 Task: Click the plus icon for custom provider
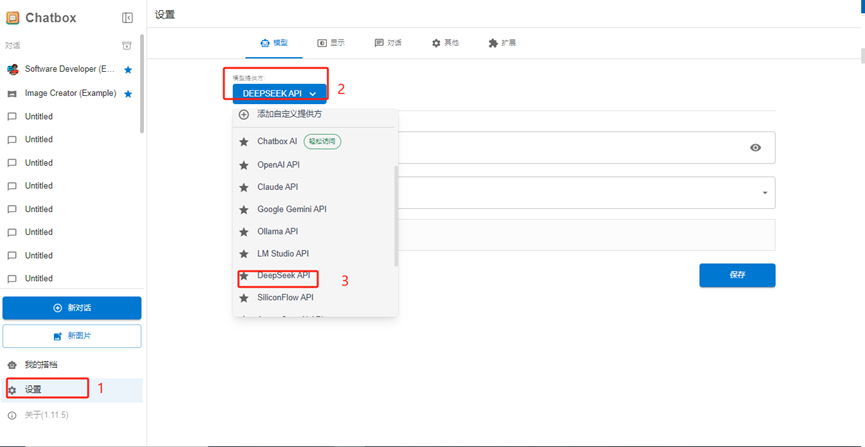(x=243, y=115)
